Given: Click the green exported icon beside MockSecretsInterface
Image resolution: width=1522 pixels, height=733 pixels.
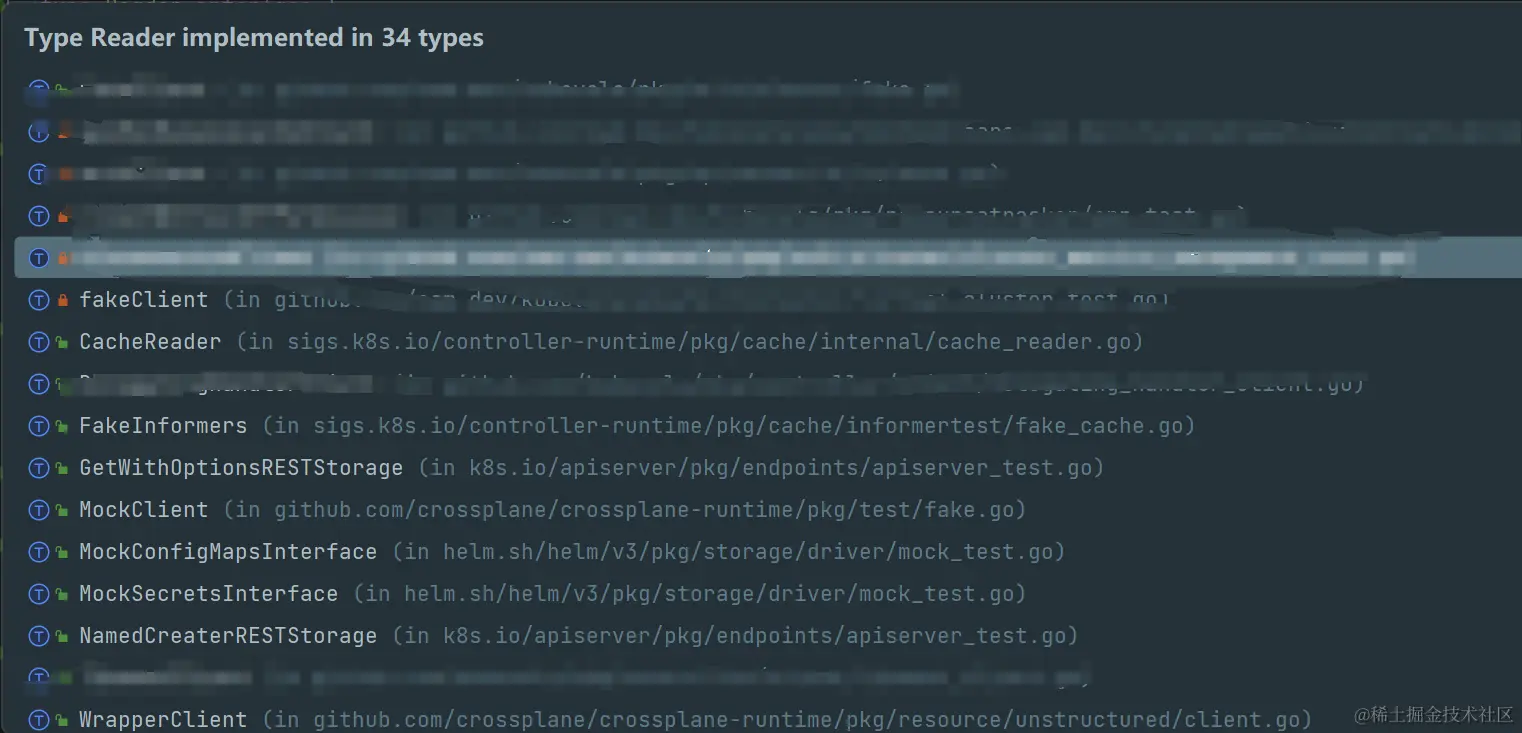Looking at the screenshot, I should point(63,594).
